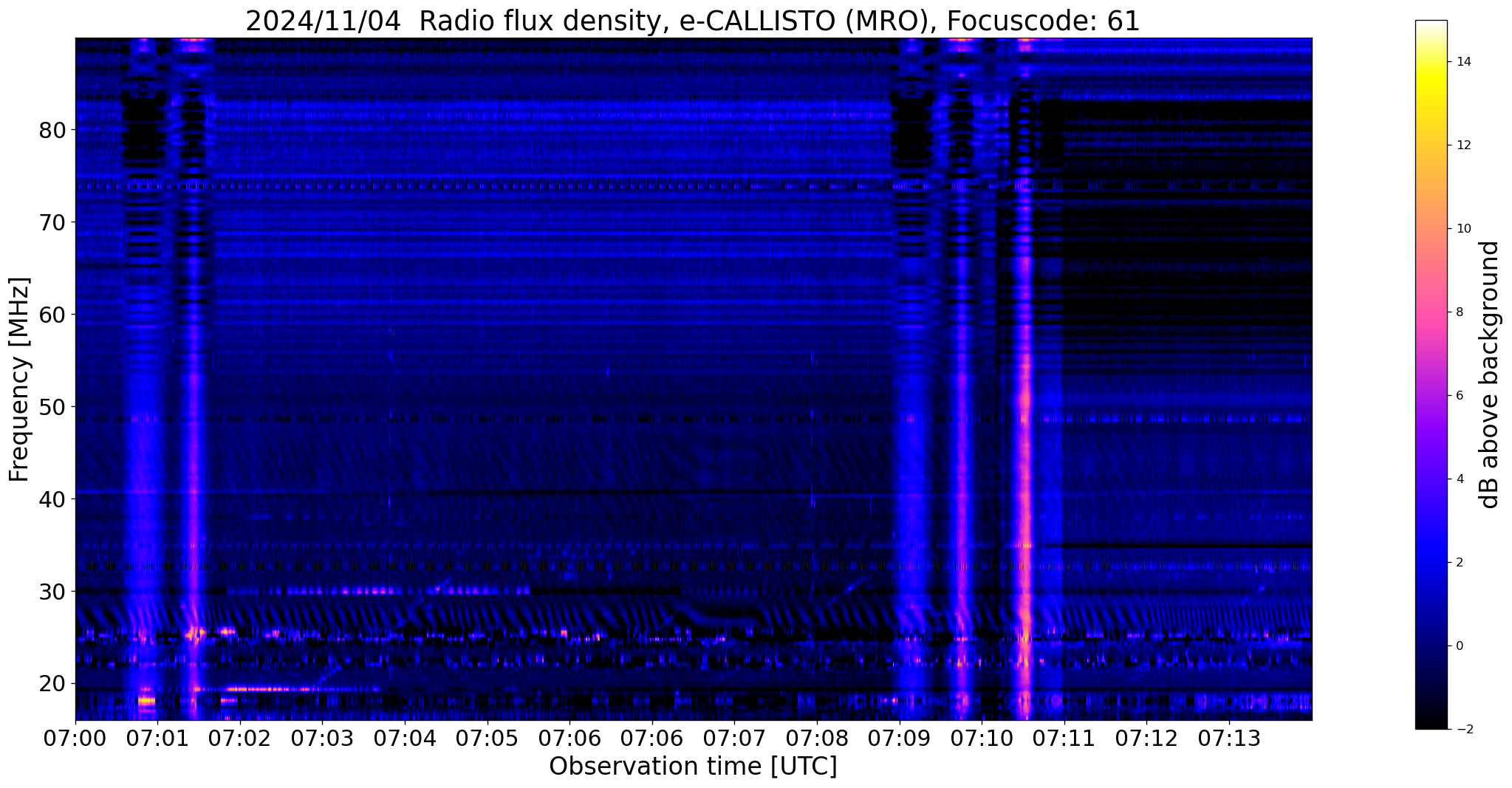Click the 07:00 time tick label

(x=75, y=738)
